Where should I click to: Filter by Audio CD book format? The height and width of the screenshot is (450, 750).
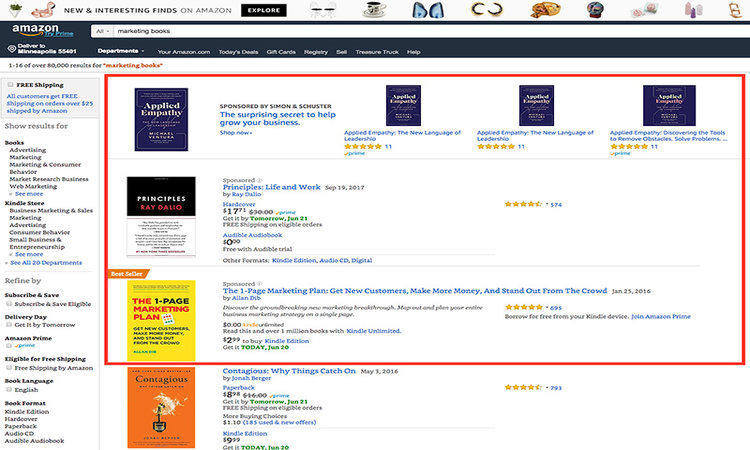coord(19,433)
